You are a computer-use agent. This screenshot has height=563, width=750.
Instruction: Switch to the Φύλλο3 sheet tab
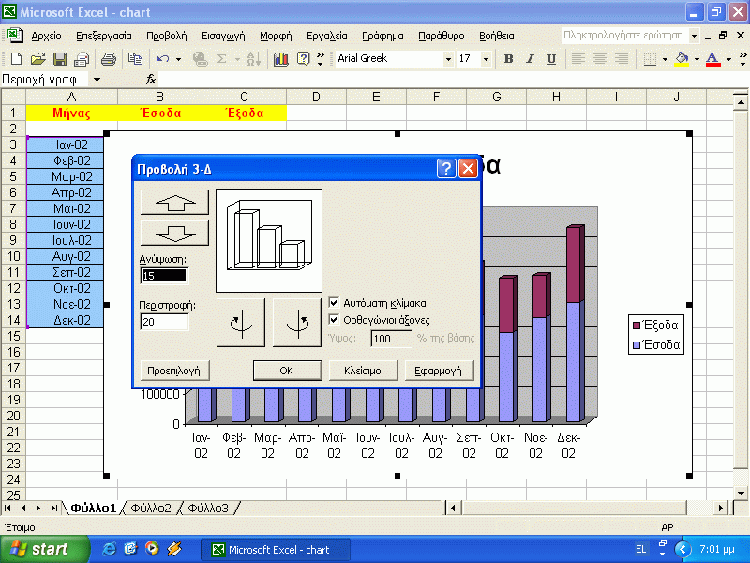pos(208,508)
